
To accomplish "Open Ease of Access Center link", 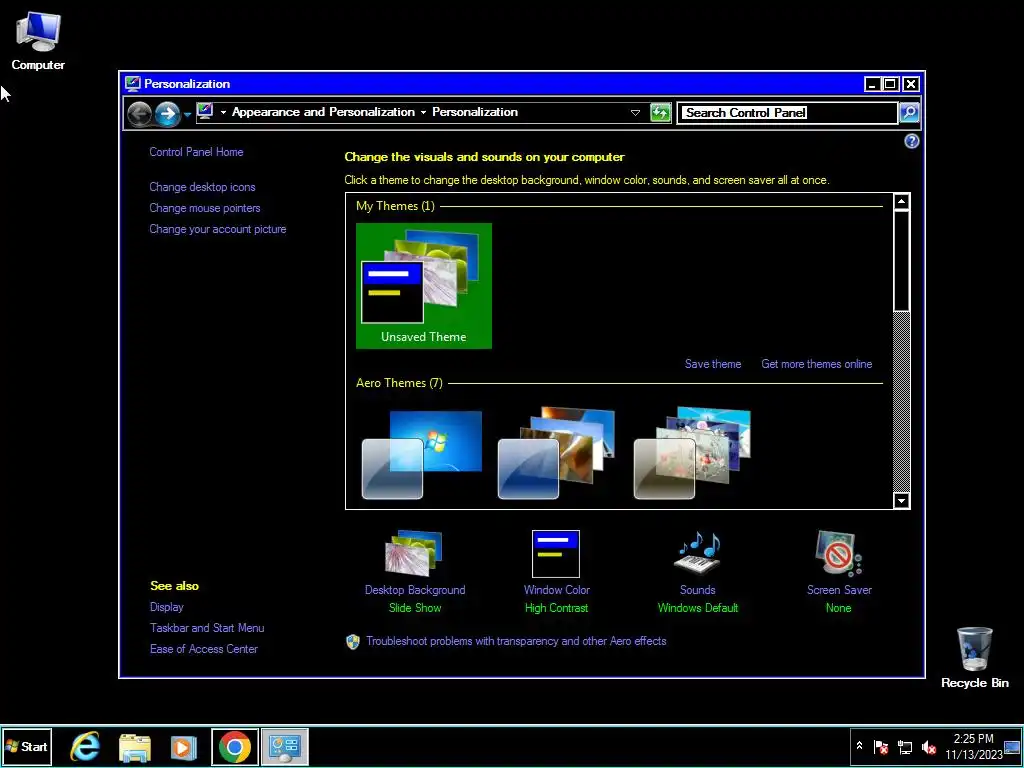I will click(204, 648).
